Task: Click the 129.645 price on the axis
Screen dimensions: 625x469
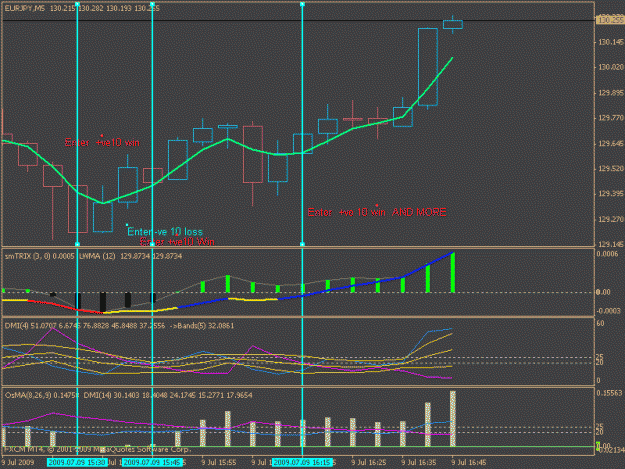Action: (610, 143)
